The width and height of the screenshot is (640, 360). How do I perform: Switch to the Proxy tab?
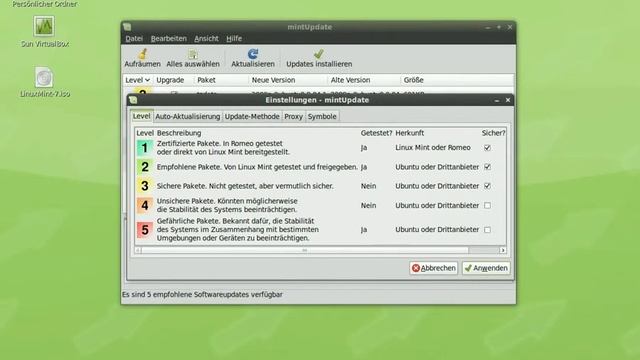(x=293, y=116)
